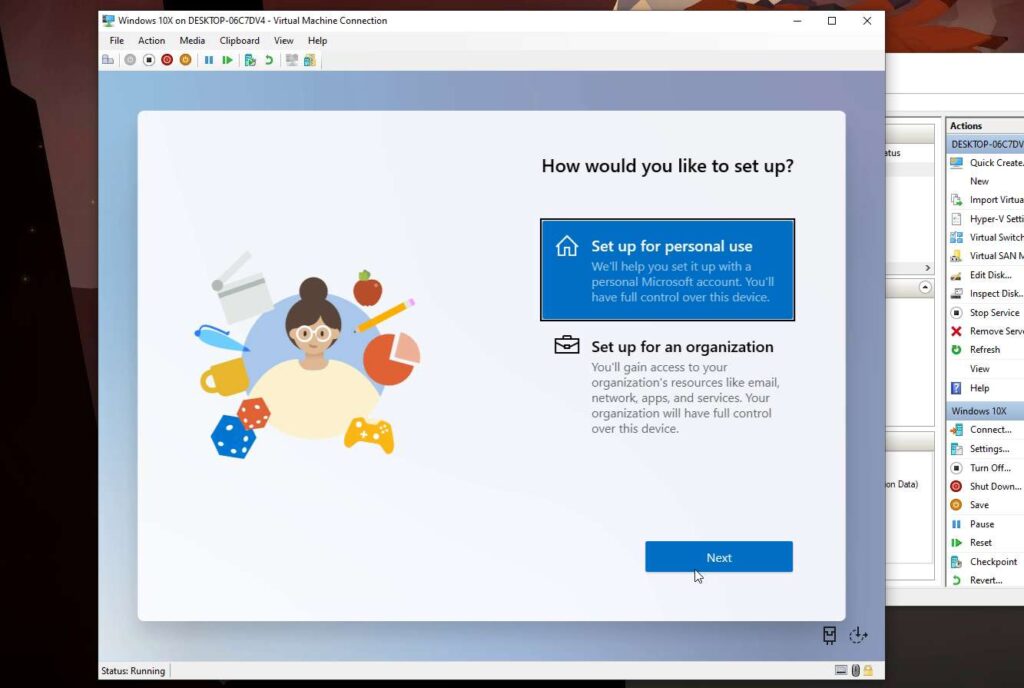The image size is (1024, 688).
Task: Click the blue Help icon in Actions pane
Action: (956, 388)
